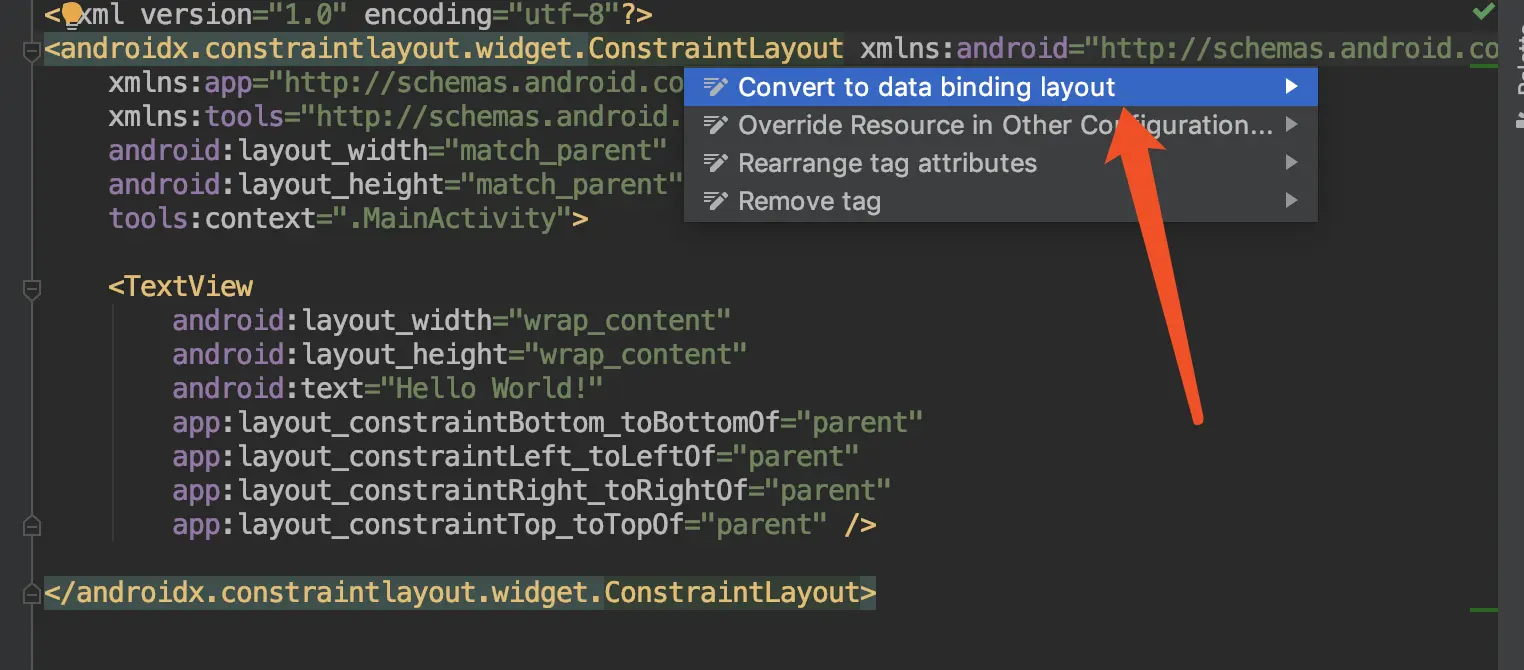
Task: Choose Remove tag from intention menu
Action: [1001, 201]
